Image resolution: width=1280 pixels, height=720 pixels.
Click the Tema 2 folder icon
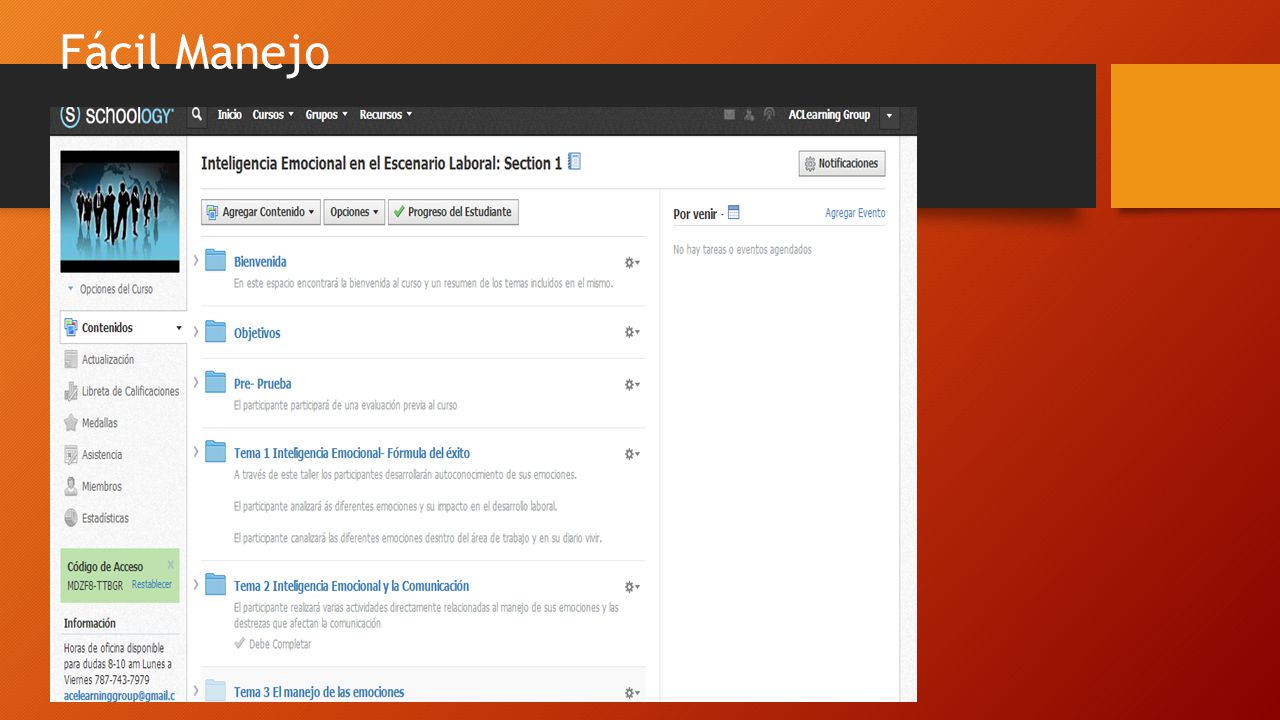click(x=215, y=584)
